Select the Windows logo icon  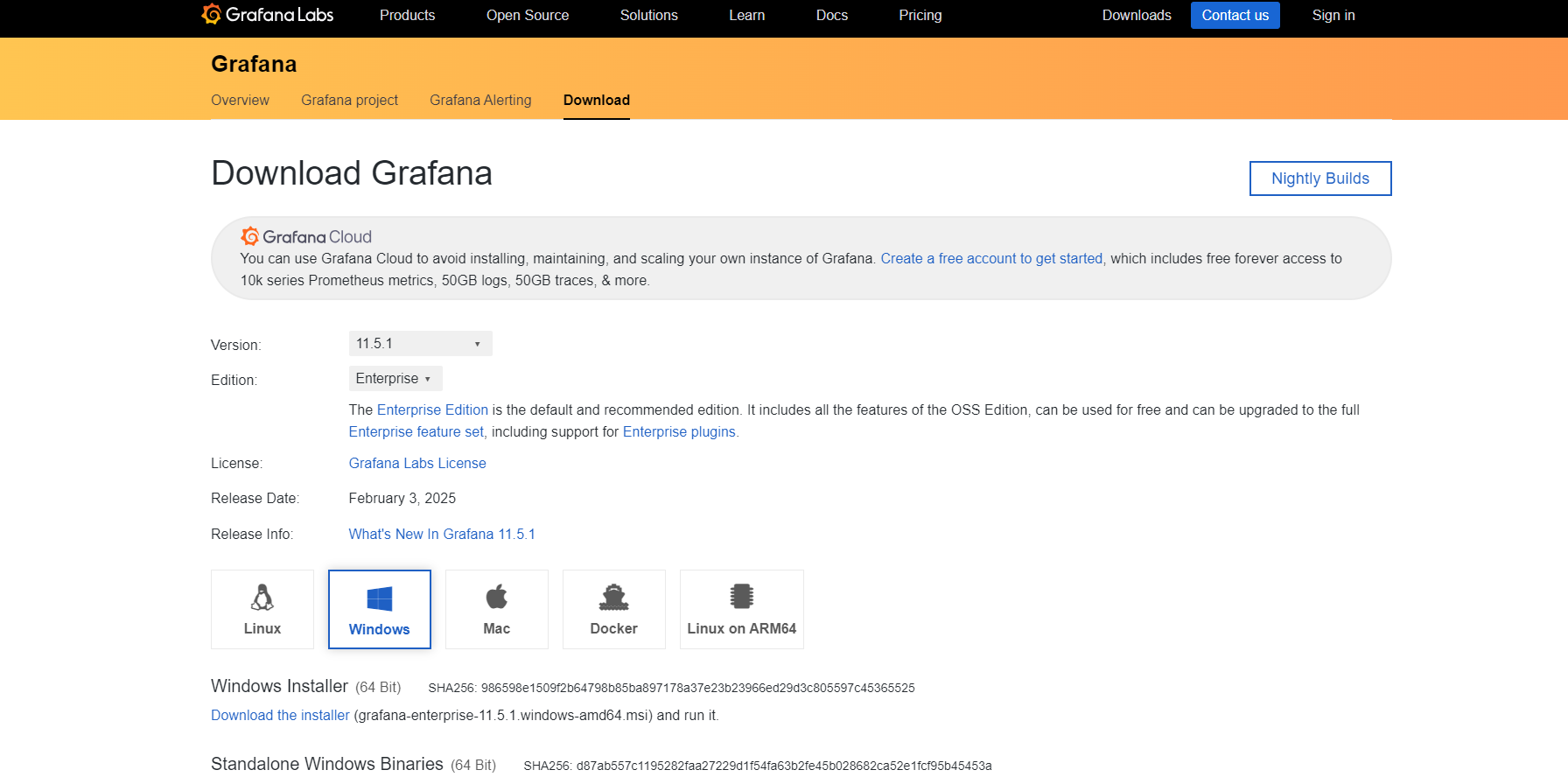coord(380,598)
